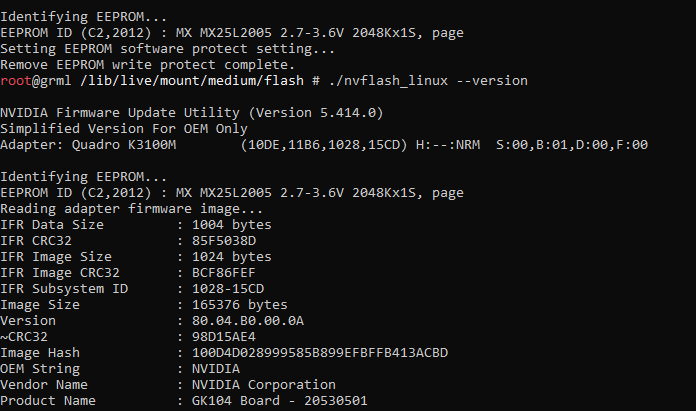Viewport: 696px width, 411px height.
Task: Click the IFR Data Size 1004 bytes value
Action: [x=232, y=225]
